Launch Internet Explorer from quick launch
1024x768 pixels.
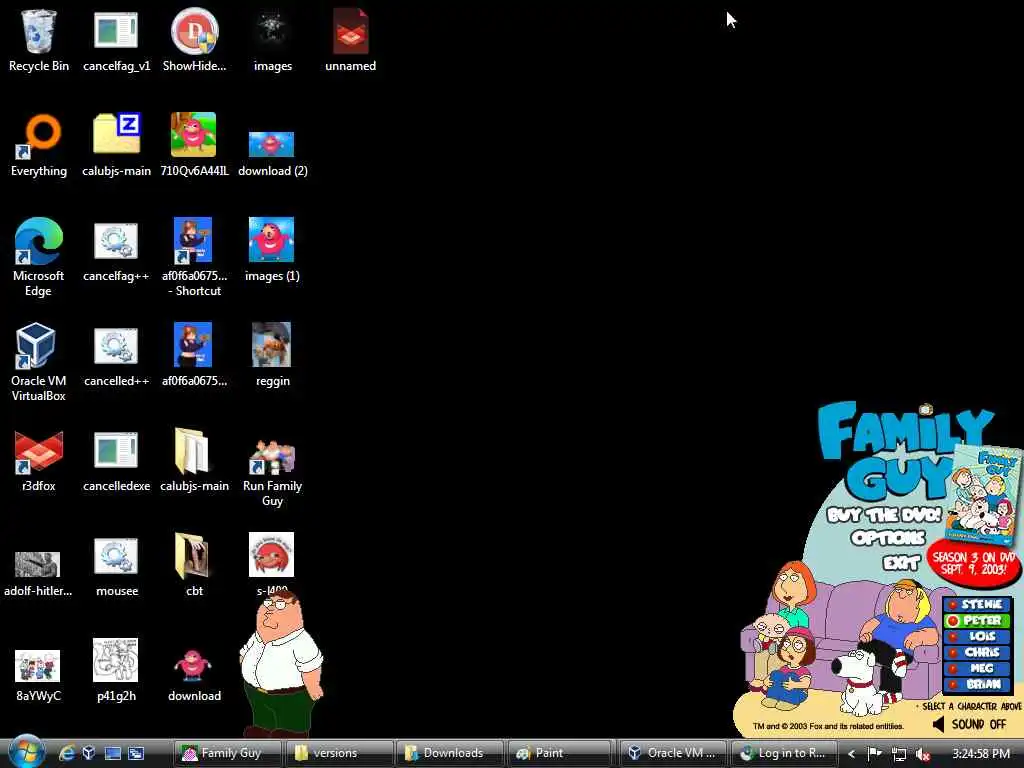[x=67, y=753]
